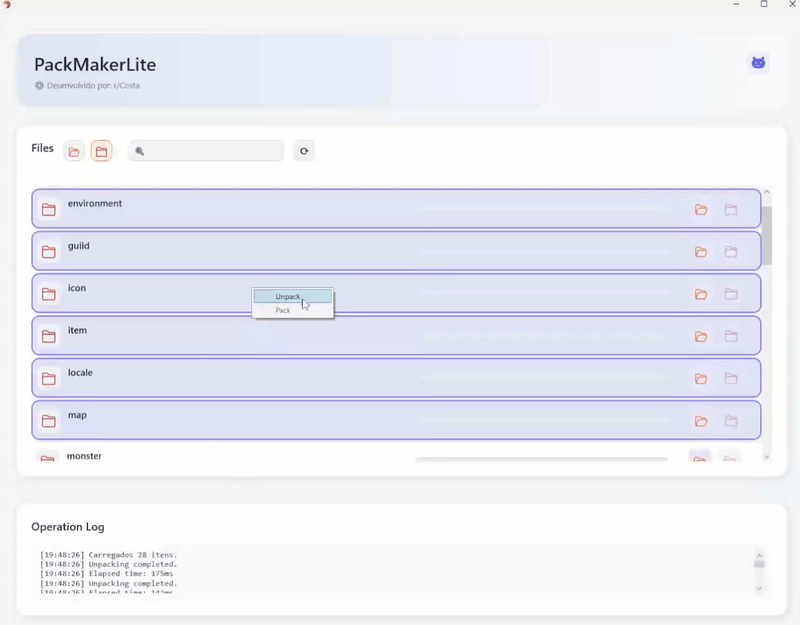
Task: Click the pack folder icon on the guild row
Action: click(x=730, y=251)
